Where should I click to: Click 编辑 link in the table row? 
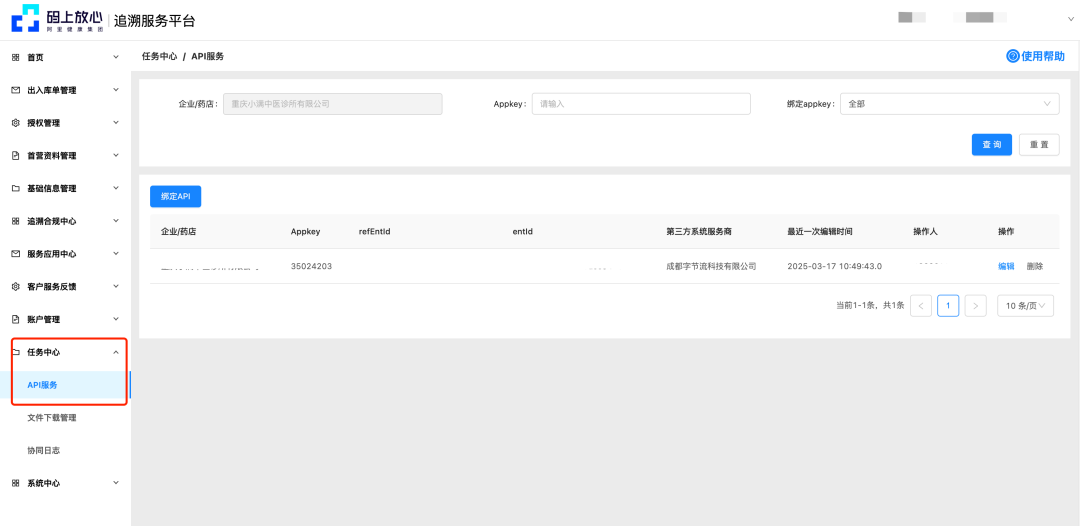tap(1006, 266)
